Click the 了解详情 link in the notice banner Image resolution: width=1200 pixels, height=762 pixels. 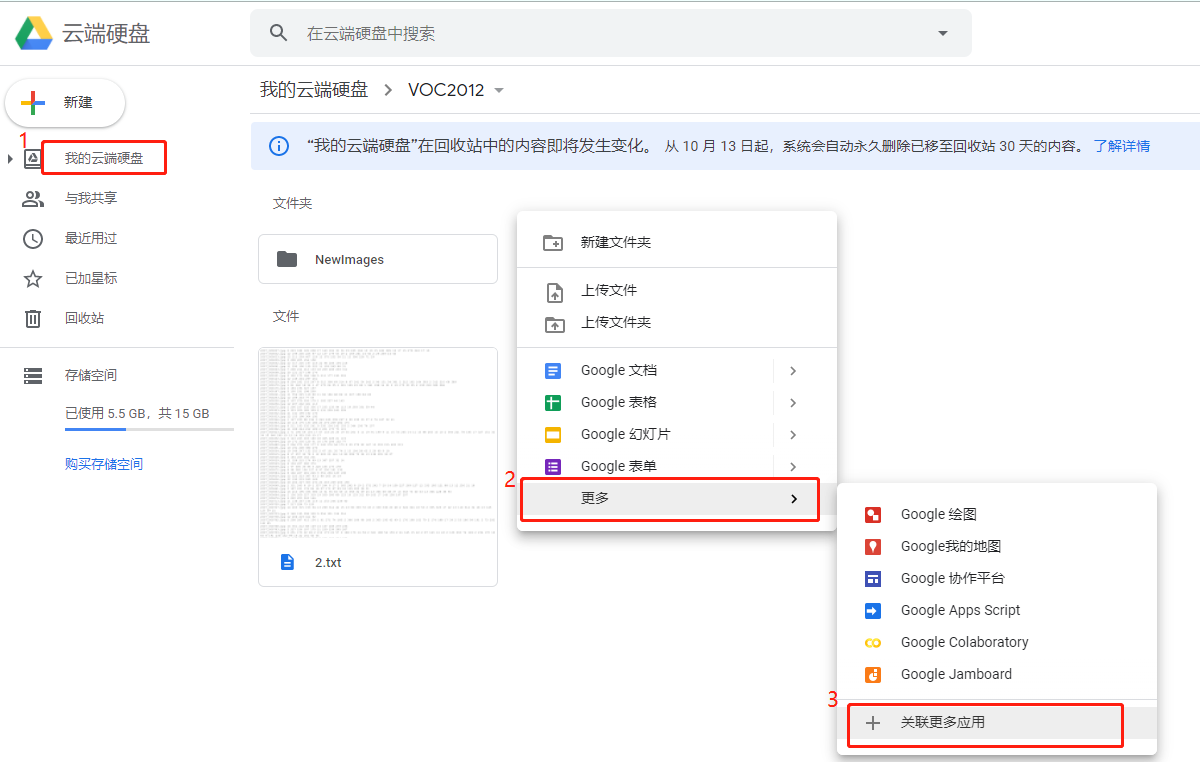(x=1121, y=145)
